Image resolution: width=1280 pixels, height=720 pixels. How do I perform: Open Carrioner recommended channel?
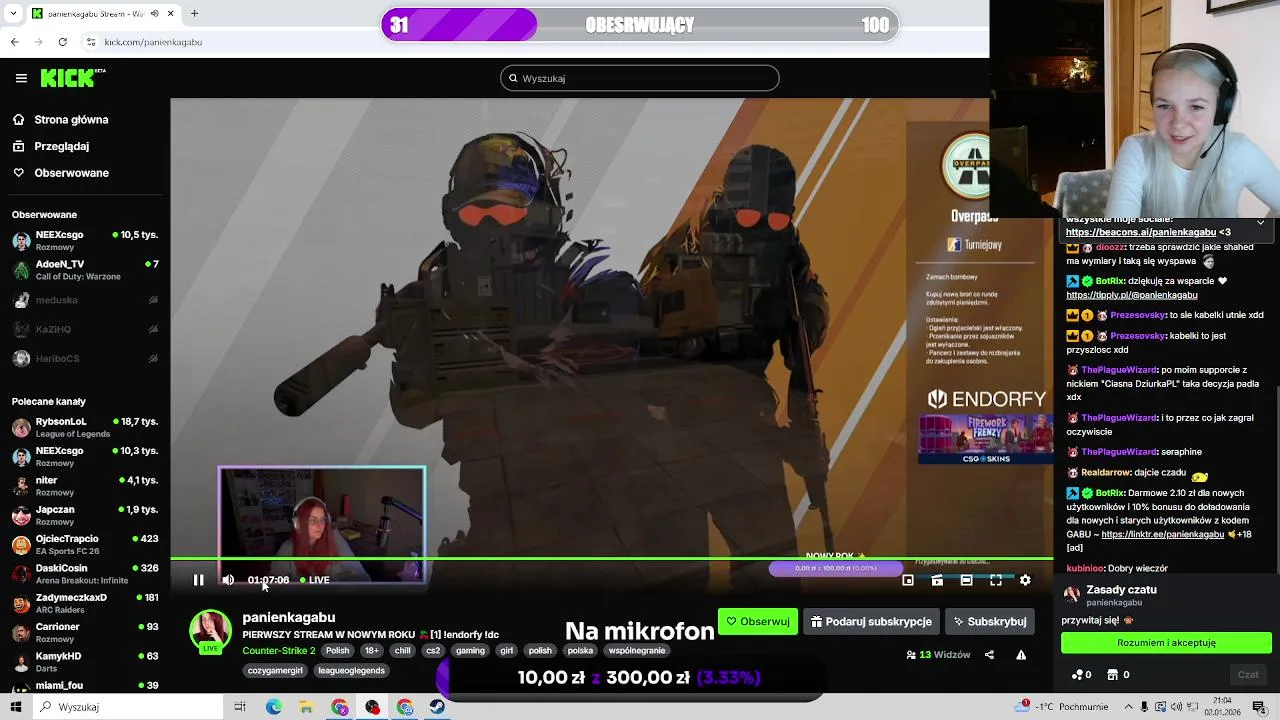pos(85,632)
